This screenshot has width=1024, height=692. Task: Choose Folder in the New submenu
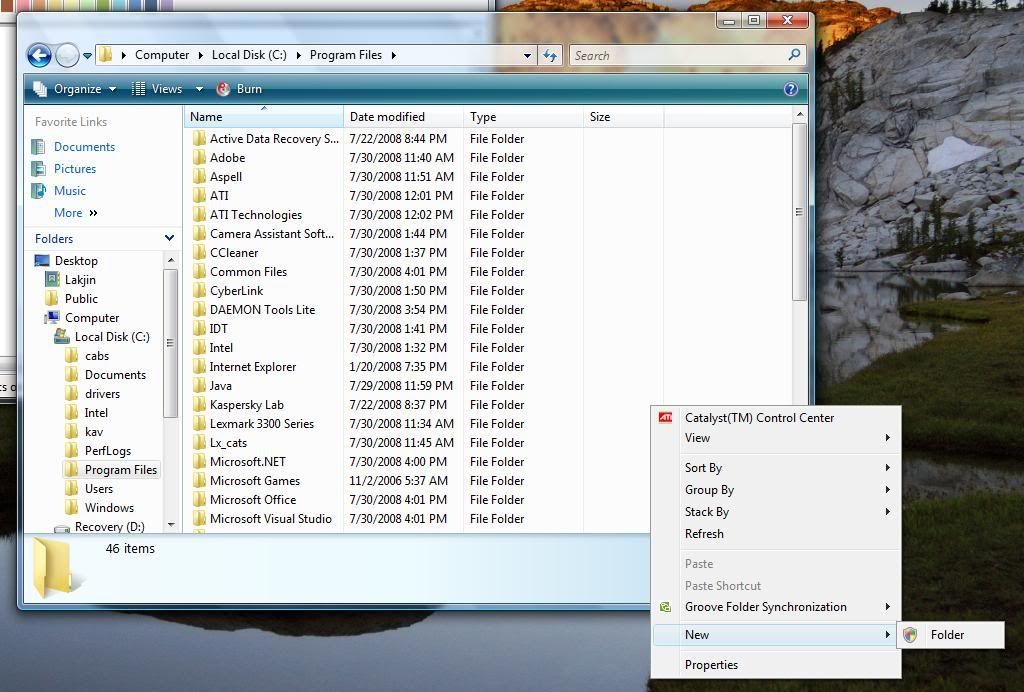point(951,635)
